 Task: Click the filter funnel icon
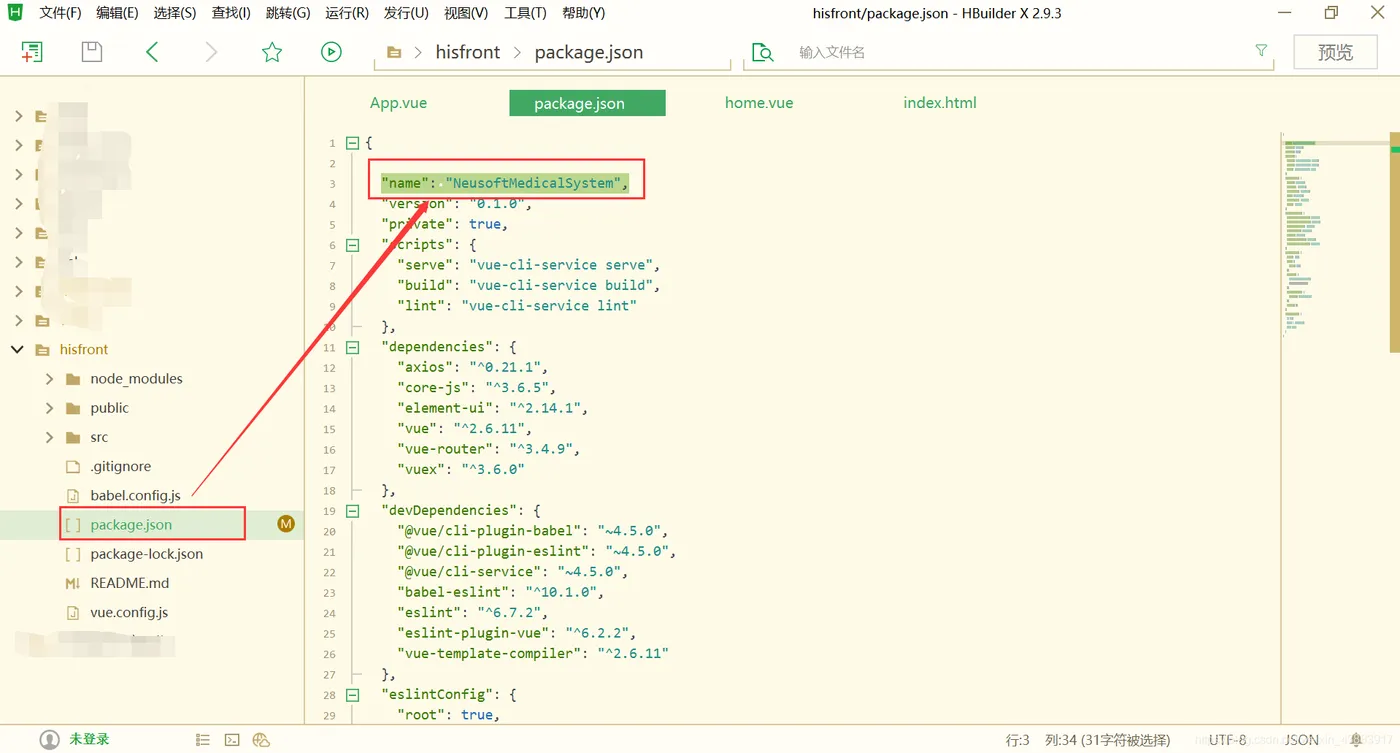[x=1261, y=50]
